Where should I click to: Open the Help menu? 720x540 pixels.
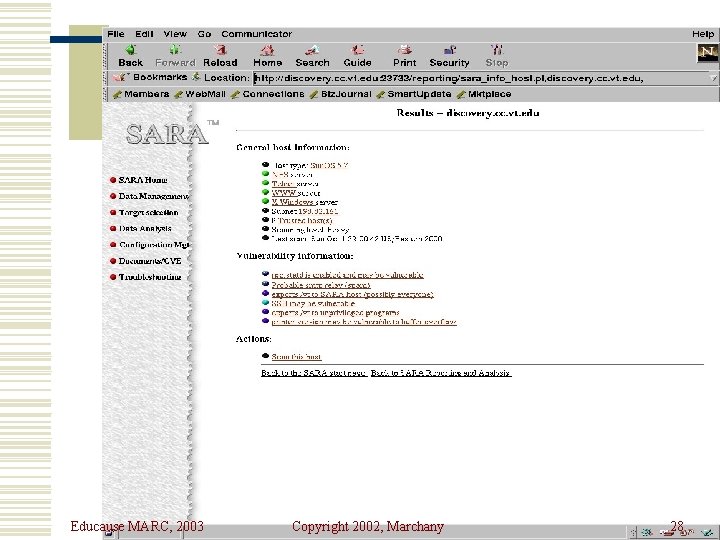pyautogui.click(x=703, y=34)
